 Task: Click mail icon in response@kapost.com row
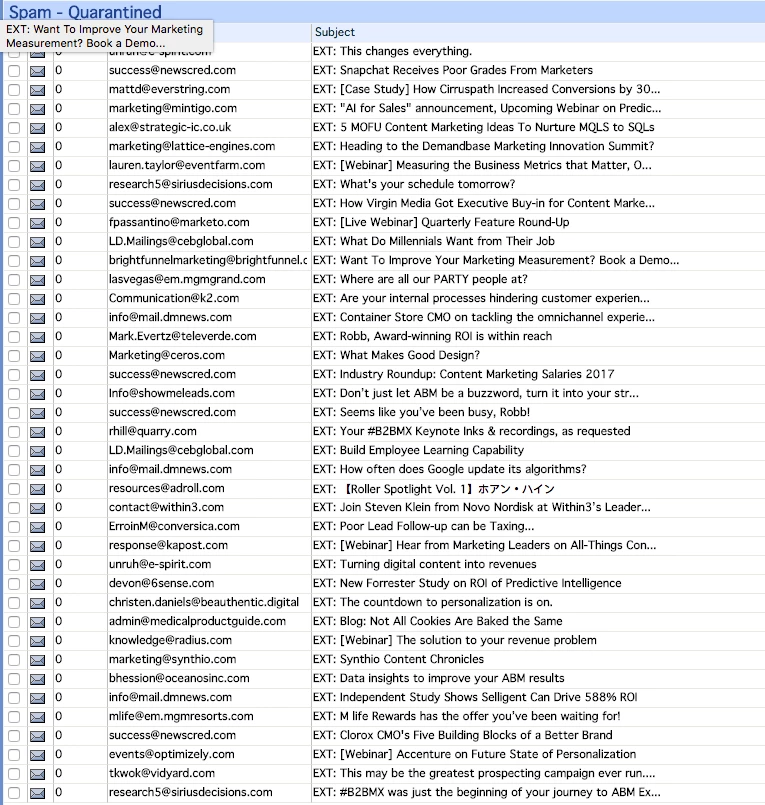(37, 546)
